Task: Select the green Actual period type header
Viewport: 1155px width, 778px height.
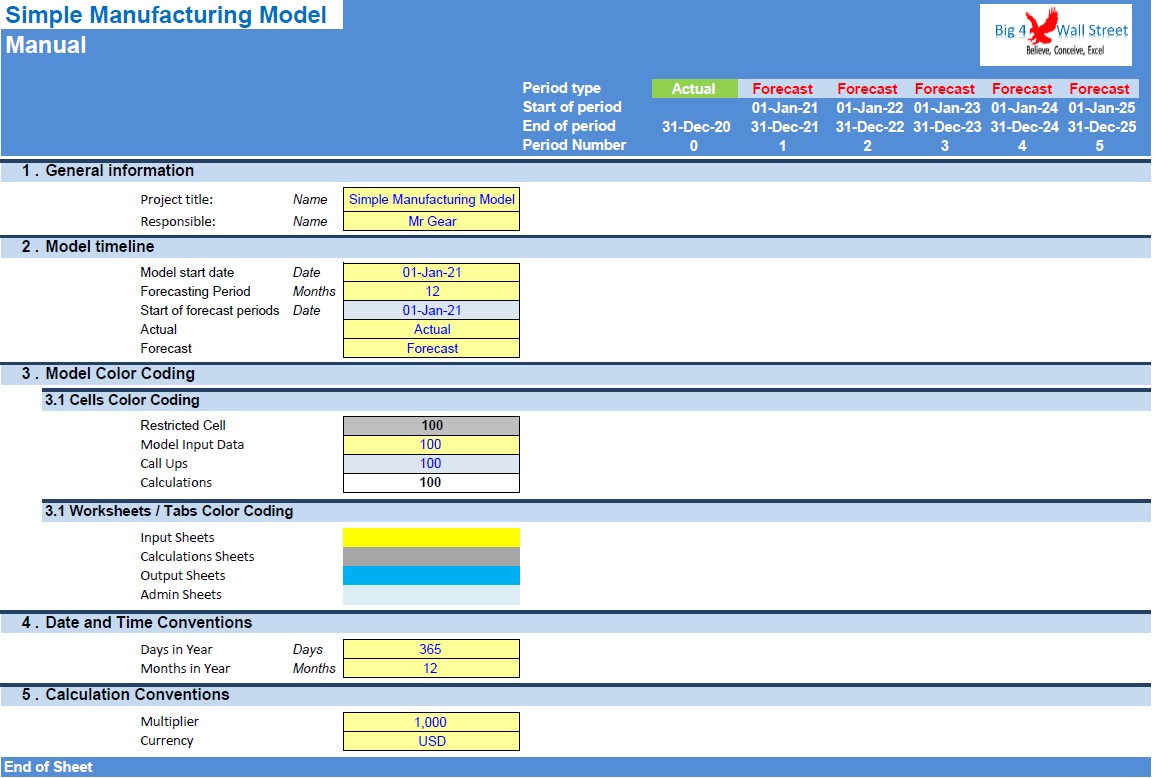Action: tap(695, 88)
